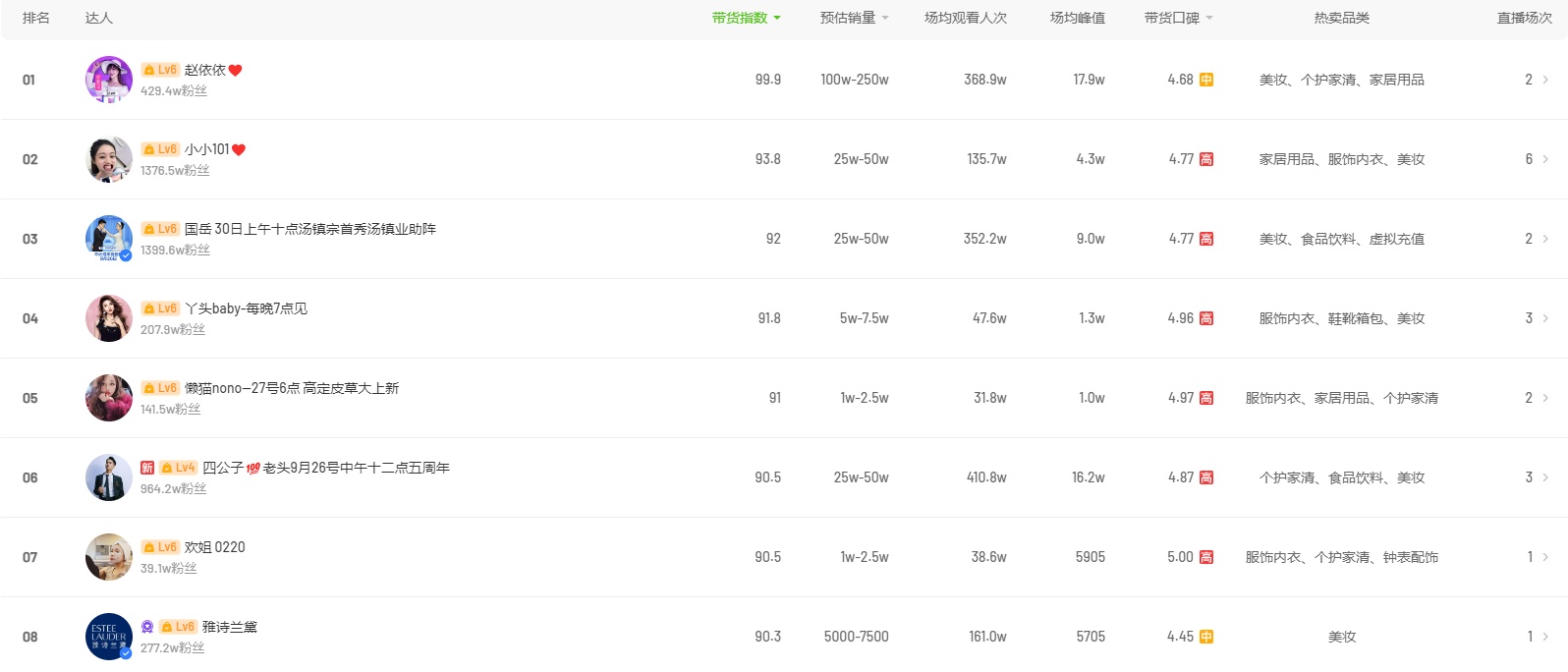The height and width of the screenshot is (672, 1568).
Task: Click the 高 rating tag beside 4.96
Action: tap(1206, 318)
